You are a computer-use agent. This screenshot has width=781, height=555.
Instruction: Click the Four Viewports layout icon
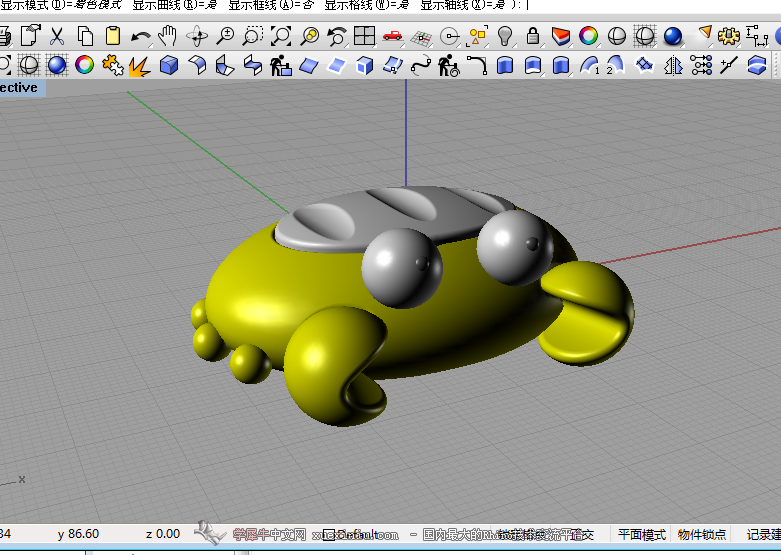click(x=364, y=36)
